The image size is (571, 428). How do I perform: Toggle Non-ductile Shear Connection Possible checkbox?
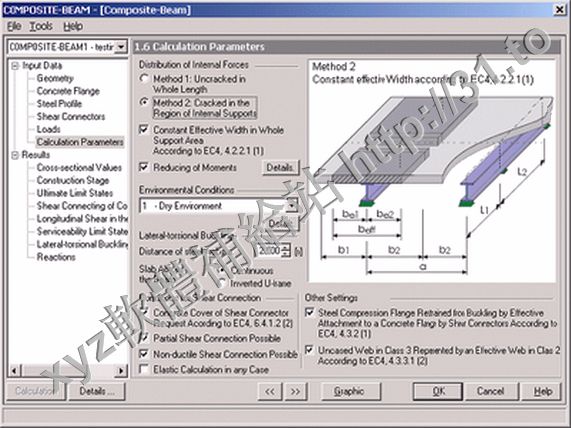144,354
